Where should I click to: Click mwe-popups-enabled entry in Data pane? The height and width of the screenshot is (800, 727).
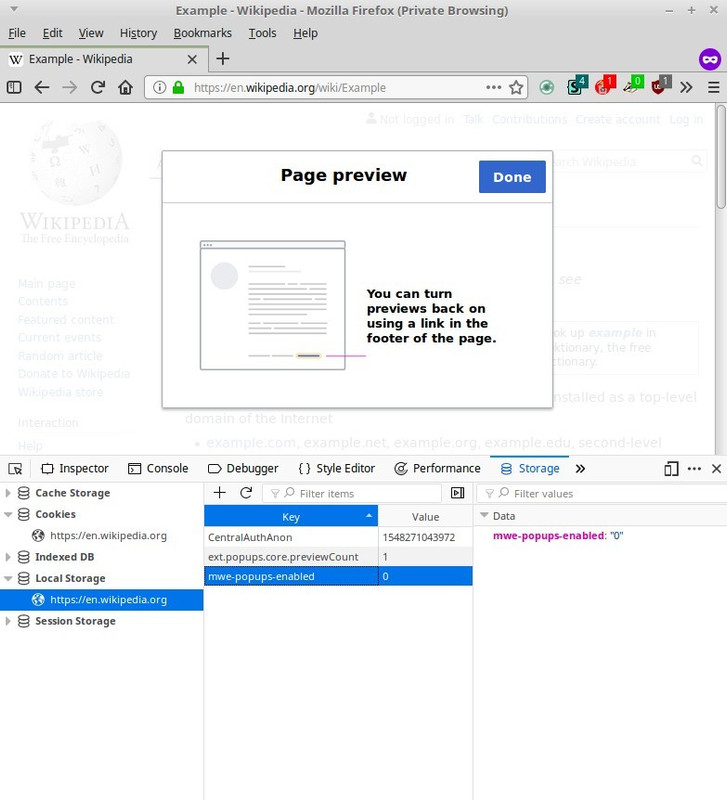click(558, 536)
